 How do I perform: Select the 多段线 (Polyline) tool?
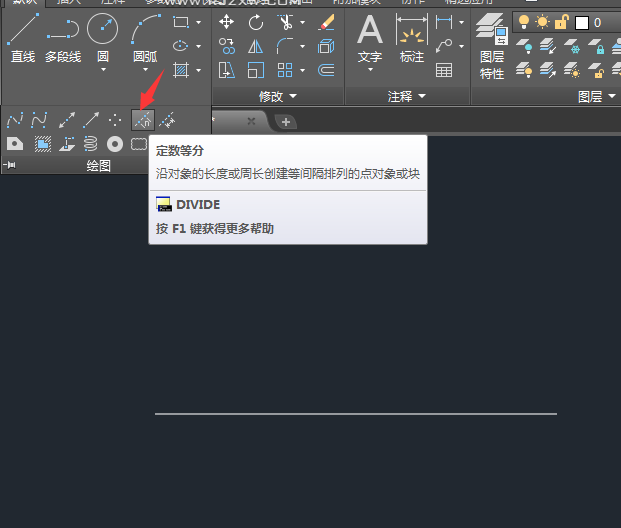[x=63, y=38]
